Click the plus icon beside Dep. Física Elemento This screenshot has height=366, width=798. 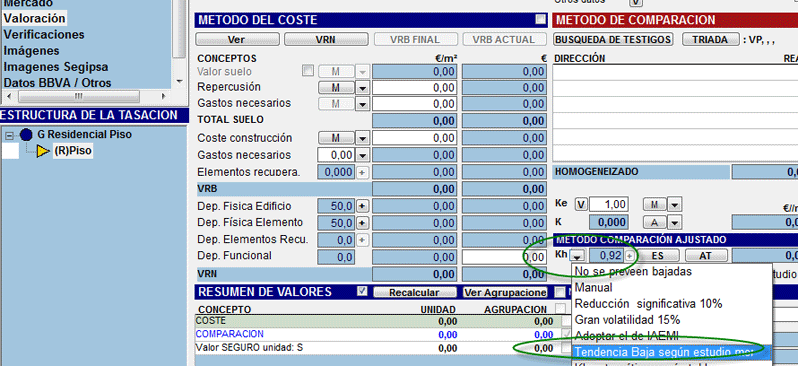tap(361, 223)
